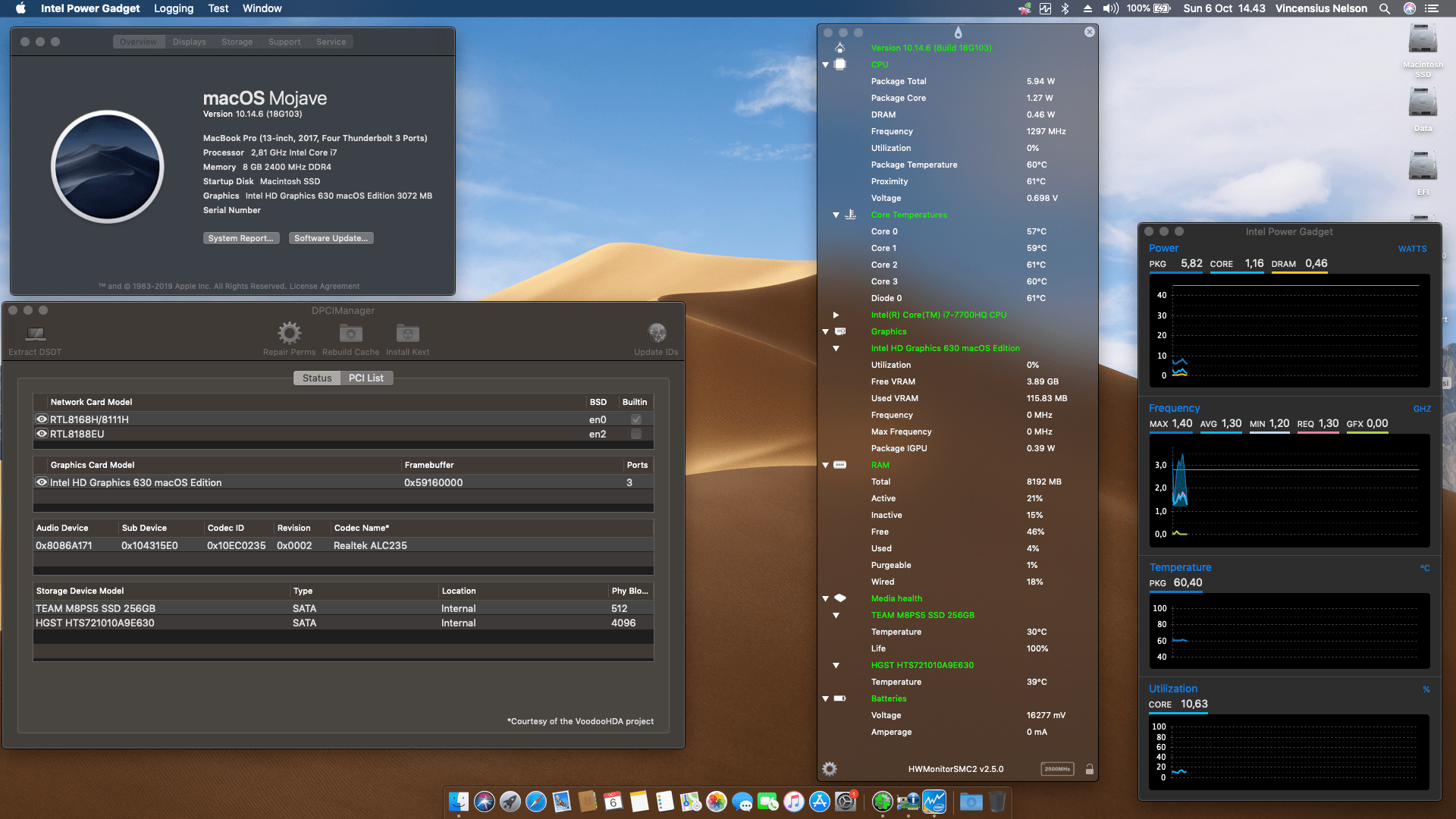This screenshot has height=819, width=1456.
Task: Open the Logging menu
Action: (x=173, y=8)
